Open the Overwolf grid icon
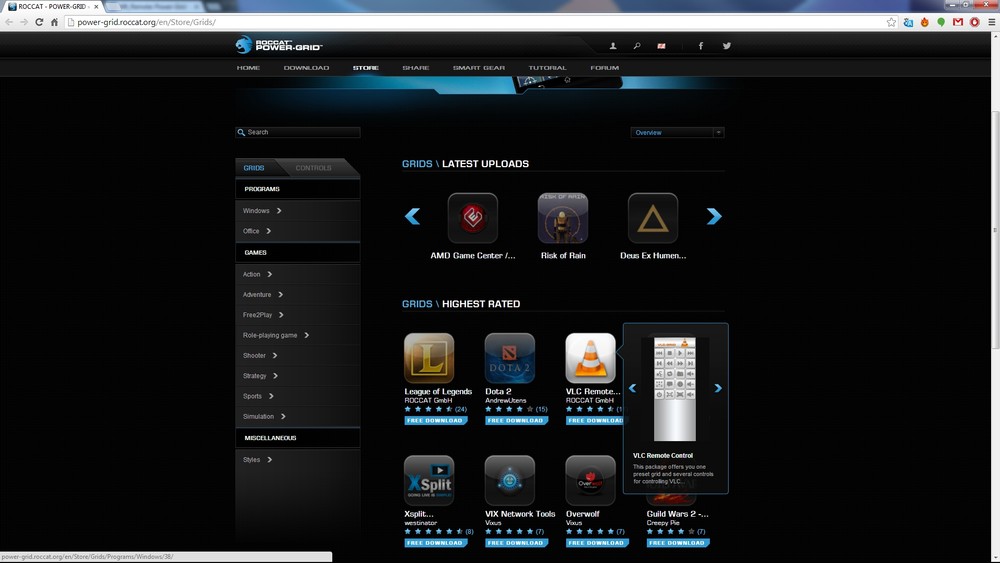The height and width of the screenshot is (563, 1000). pos(590,481)
